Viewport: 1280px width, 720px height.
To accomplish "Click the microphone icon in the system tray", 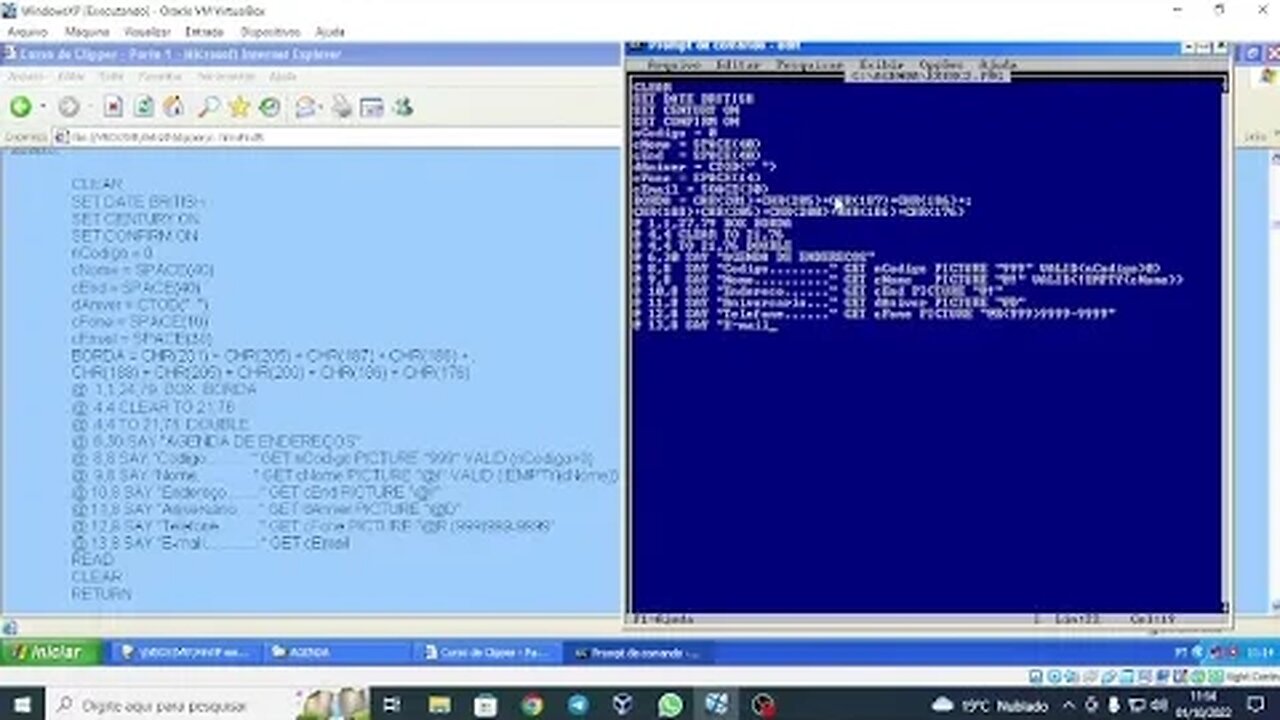I will 1113,705.
